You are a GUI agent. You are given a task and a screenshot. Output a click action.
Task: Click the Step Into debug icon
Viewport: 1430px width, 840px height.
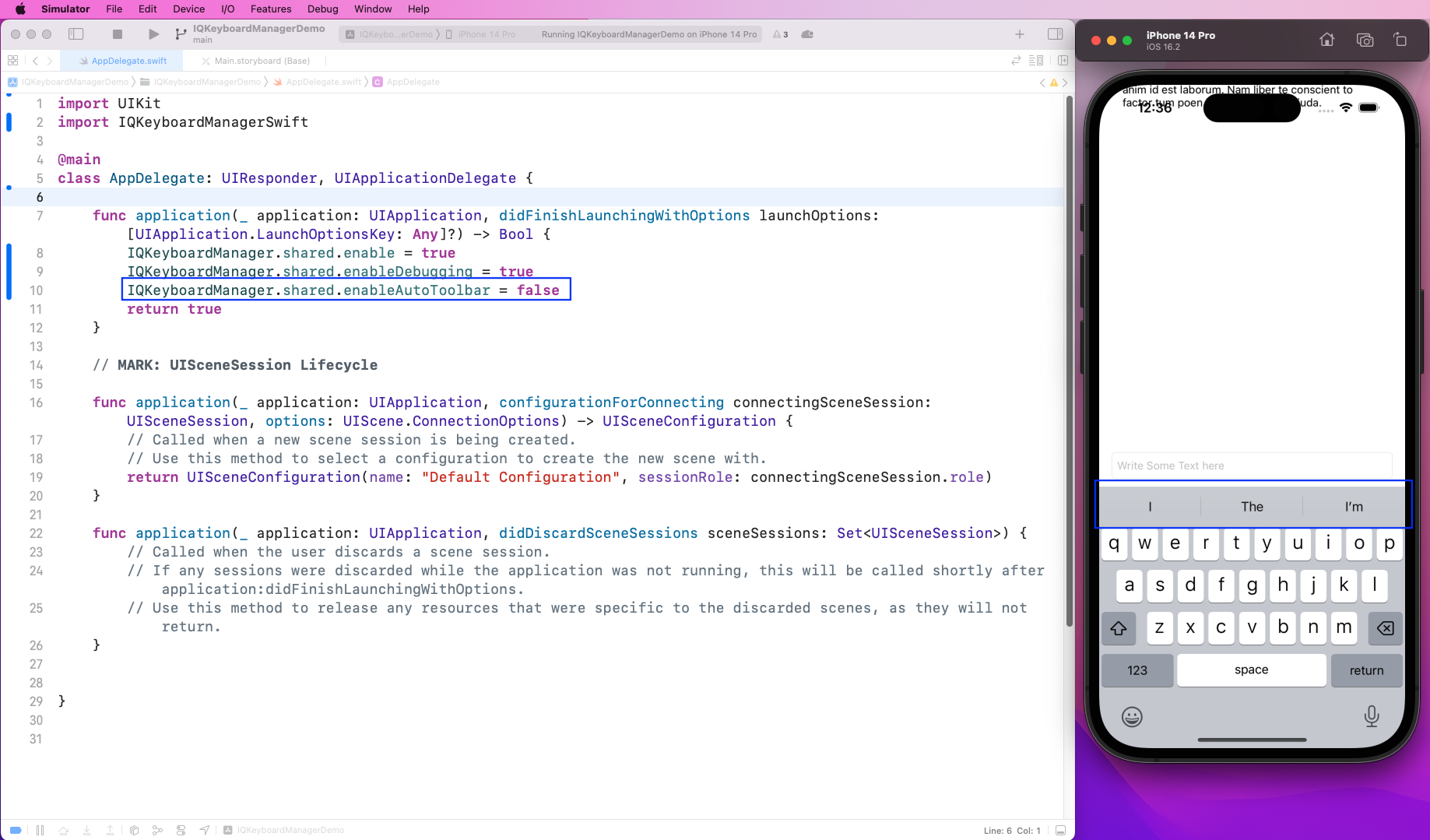coord(87,831)
